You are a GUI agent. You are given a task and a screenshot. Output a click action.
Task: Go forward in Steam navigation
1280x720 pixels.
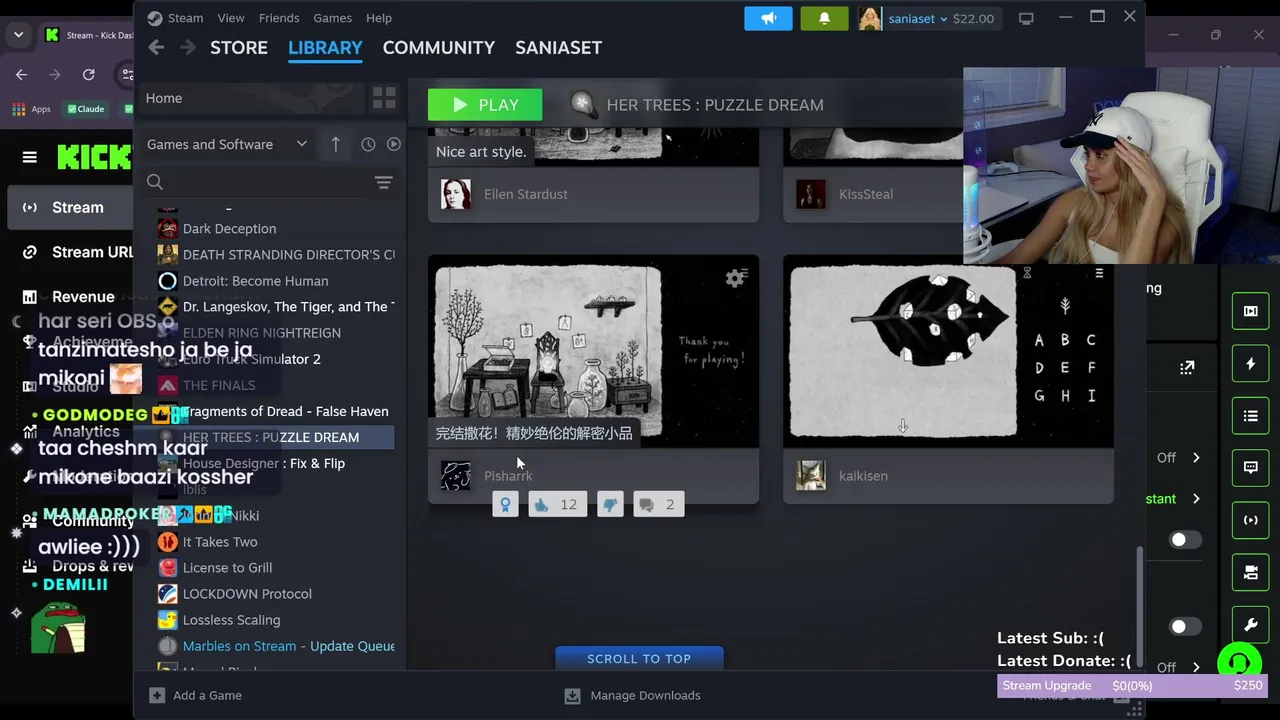(188, 47)
